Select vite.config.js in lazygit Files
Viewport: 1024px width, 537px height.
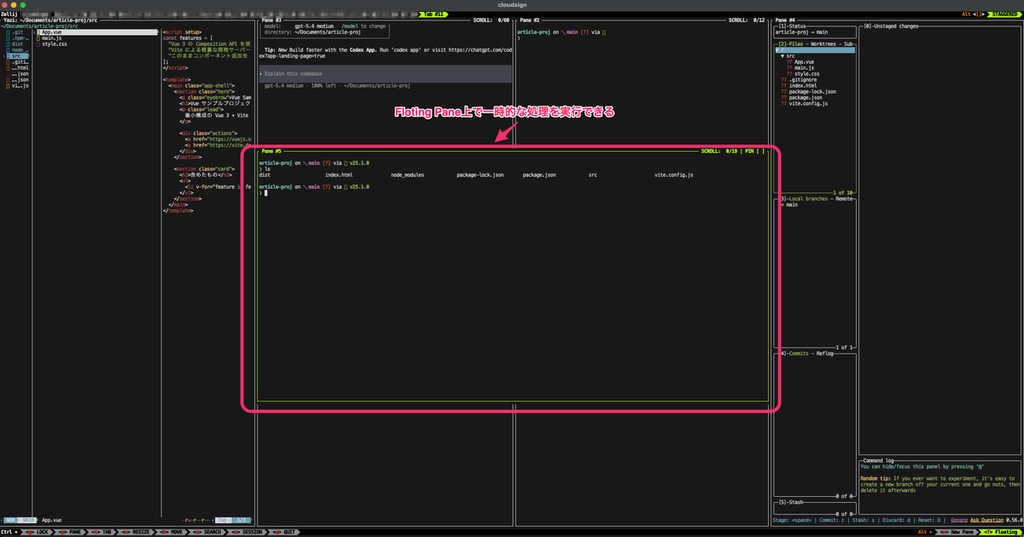tap(808, 103)
